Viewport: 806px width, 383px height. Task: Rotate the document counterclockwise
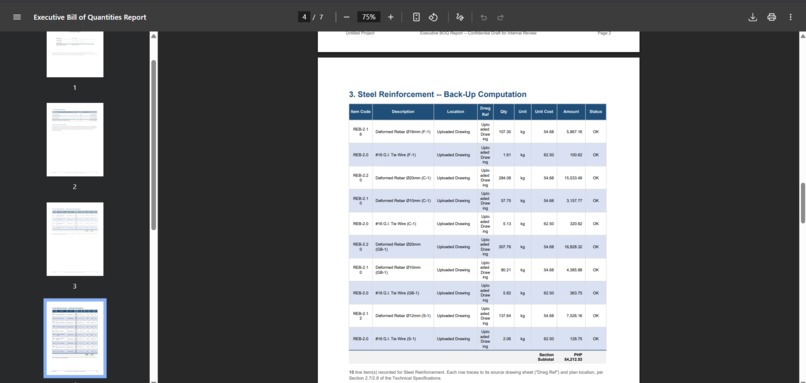pos(433,17)
